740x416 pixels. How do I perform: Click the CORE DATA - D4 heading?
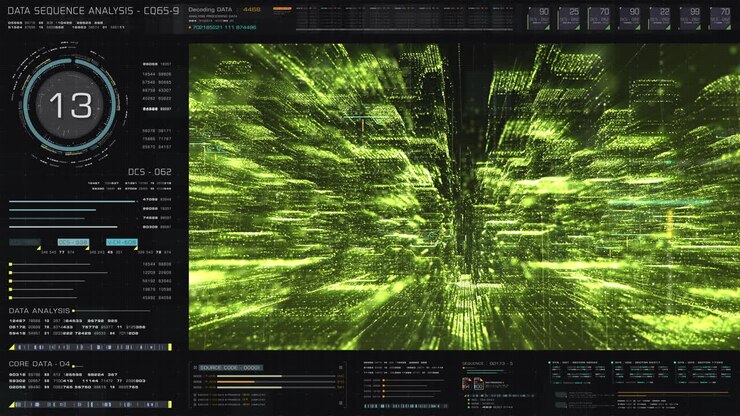39,364
